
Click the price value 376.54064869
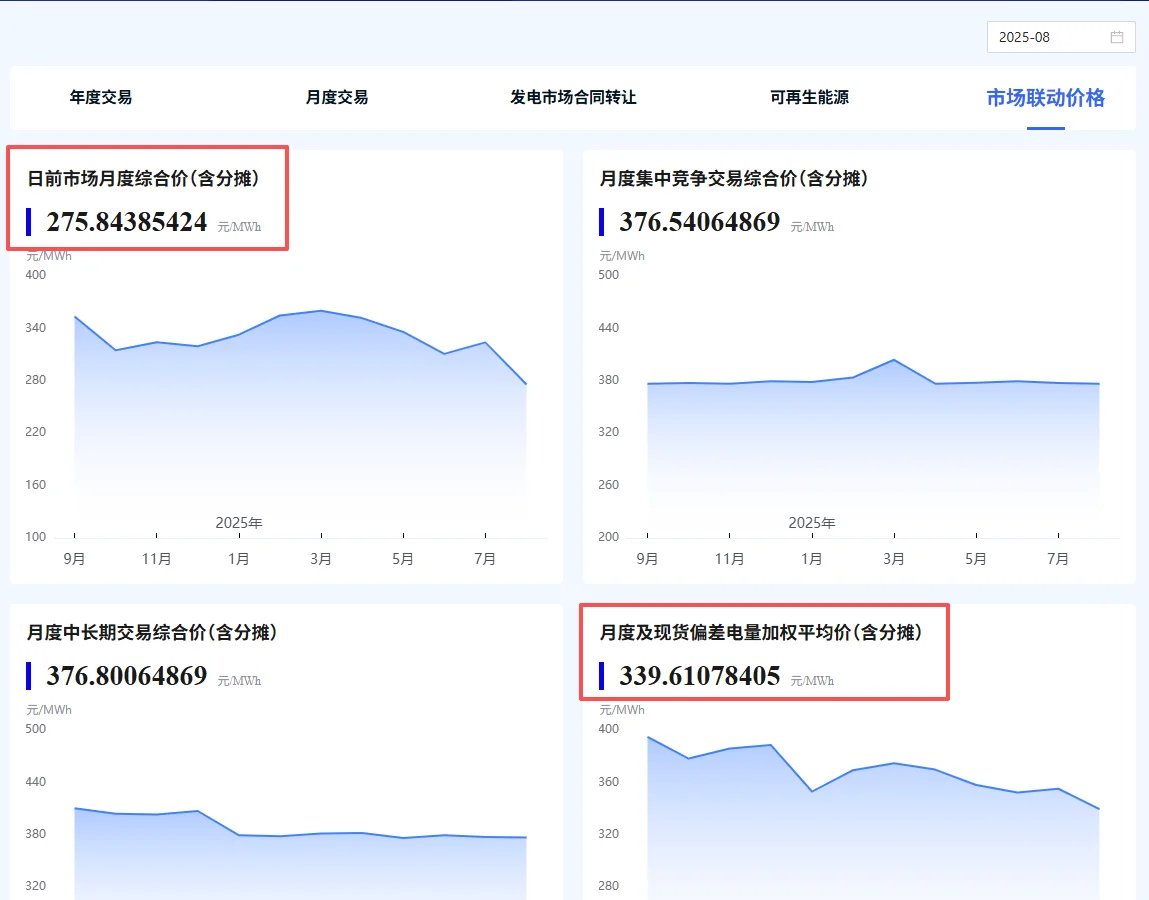tap(698, 222)
